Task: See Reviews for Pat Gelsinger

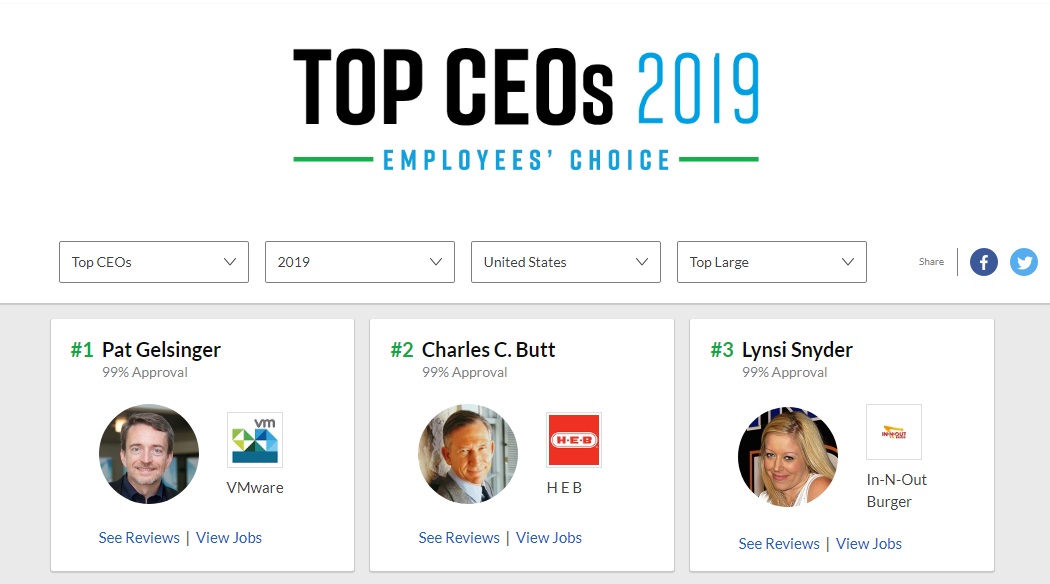Action: [139, 538]
